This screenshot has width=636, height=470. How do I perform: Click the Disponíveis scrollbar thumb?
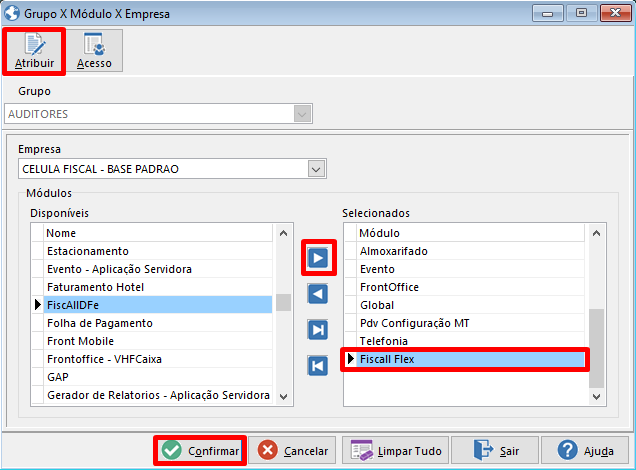pos(284,303)
